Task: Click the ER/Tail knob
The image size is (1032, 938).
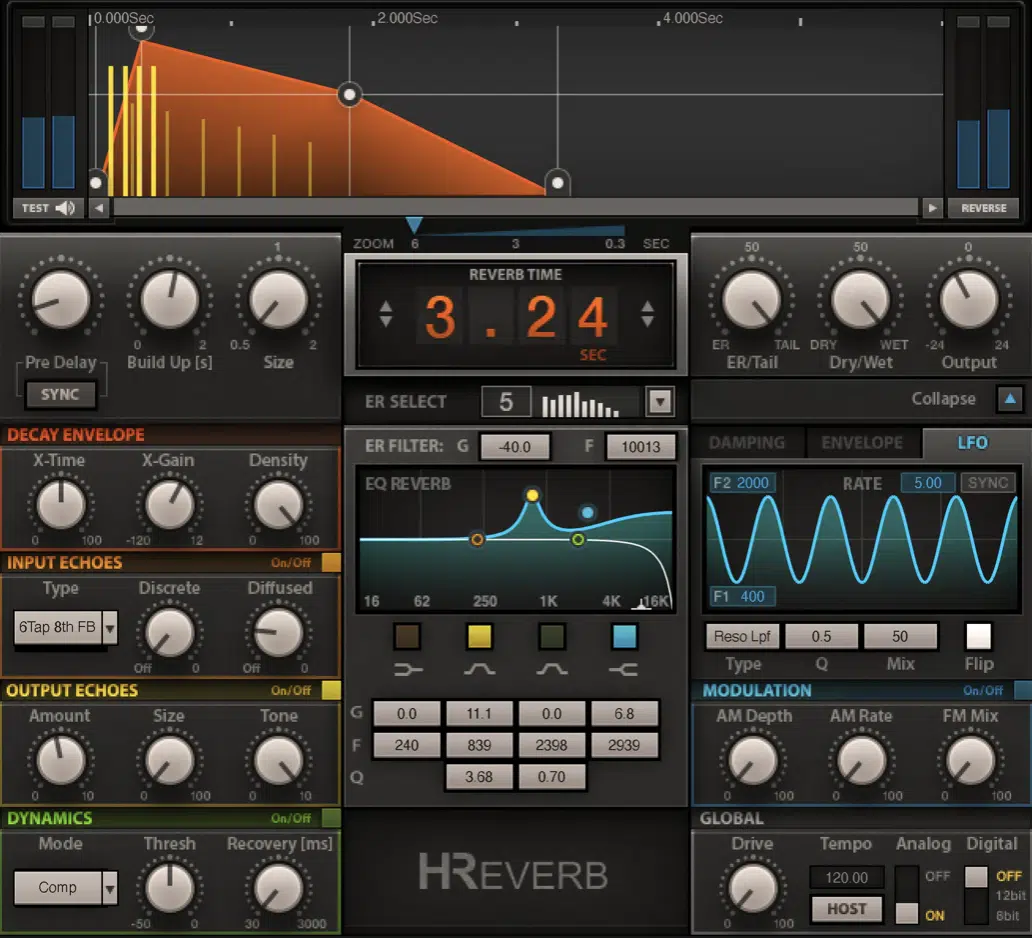Action: (752, 300)
